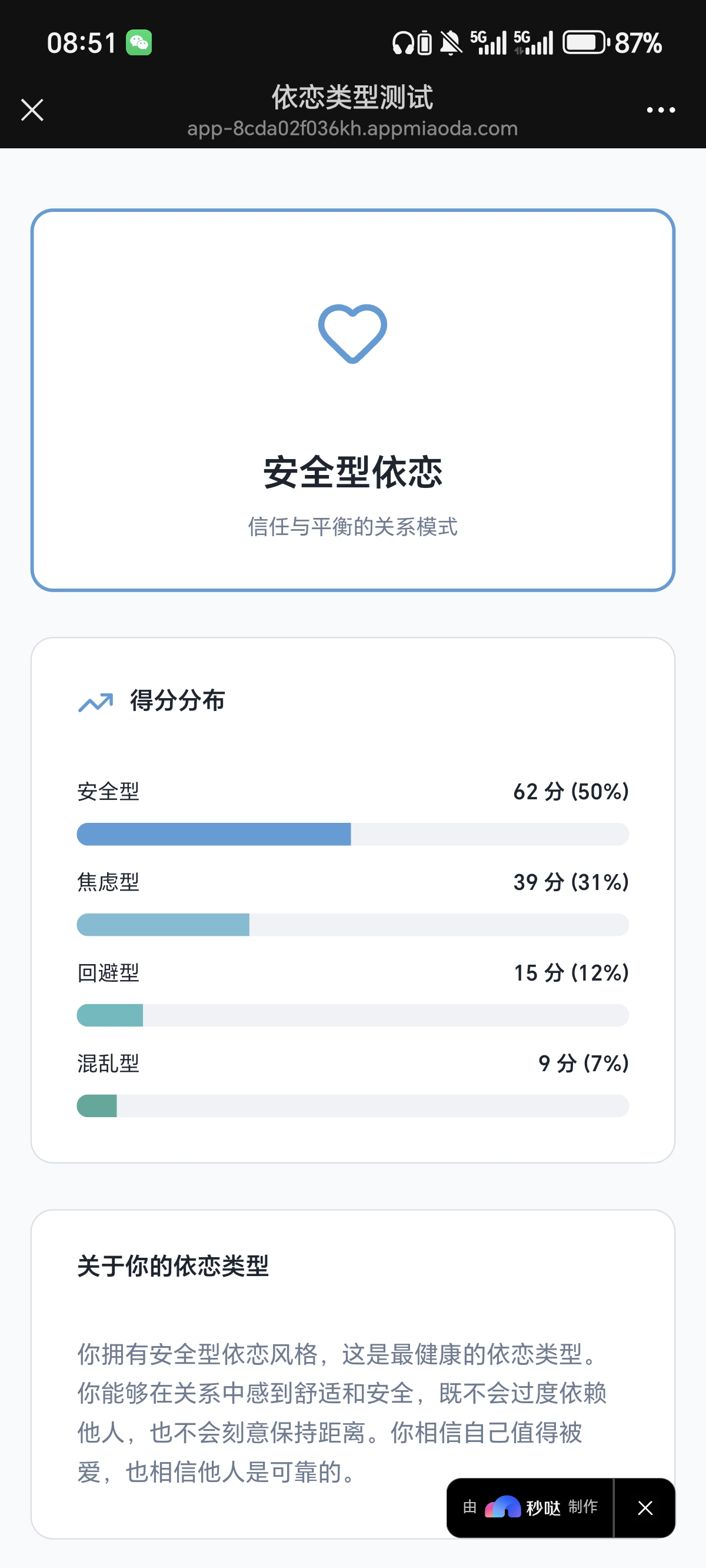Viewport: 706px width, 1568px height.
Task: Tap the 依恋类型测试 page title
Action: (352, 97)
